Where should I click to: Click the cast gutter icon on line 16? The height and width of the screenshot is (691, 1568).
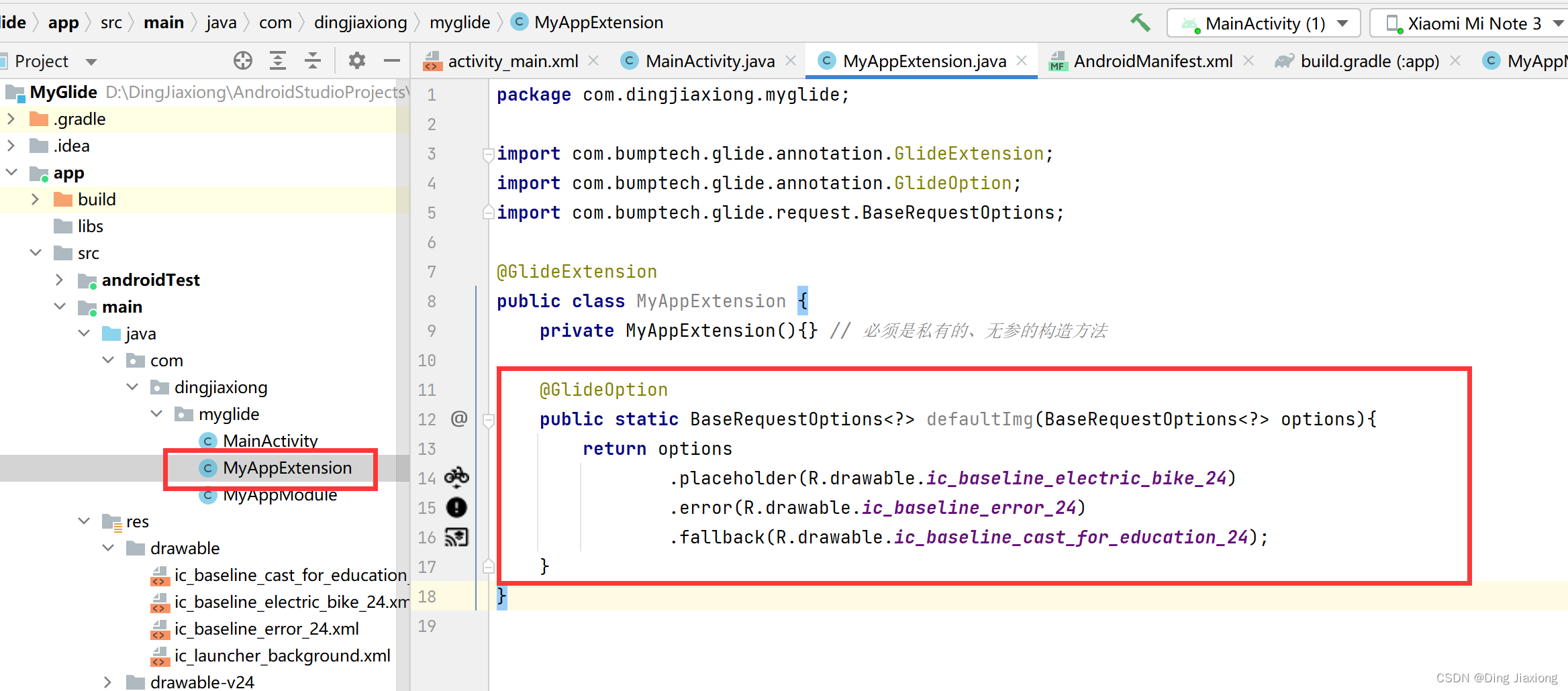[456, 537]
